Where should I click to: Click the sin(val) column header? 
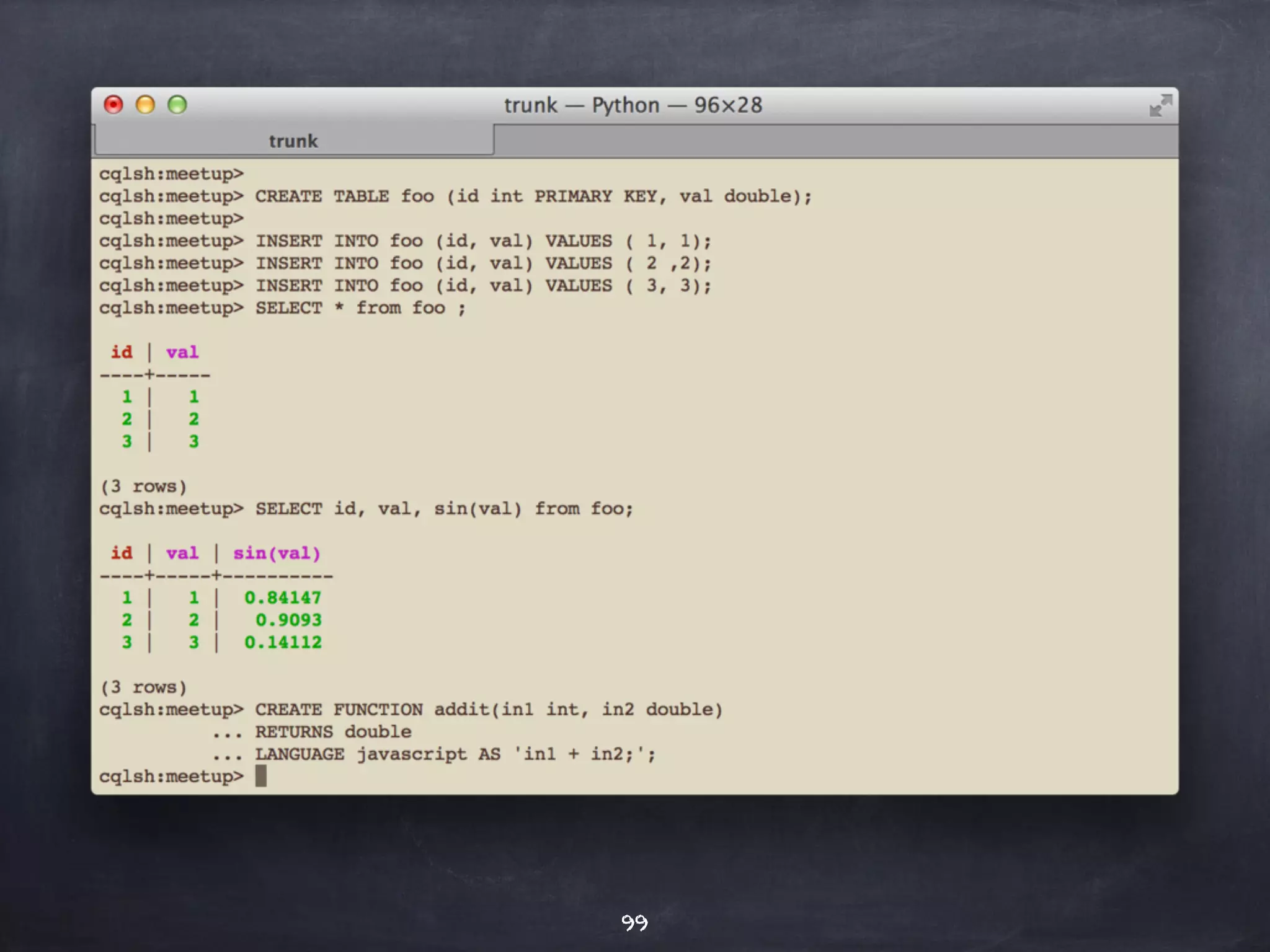[277, 553]
